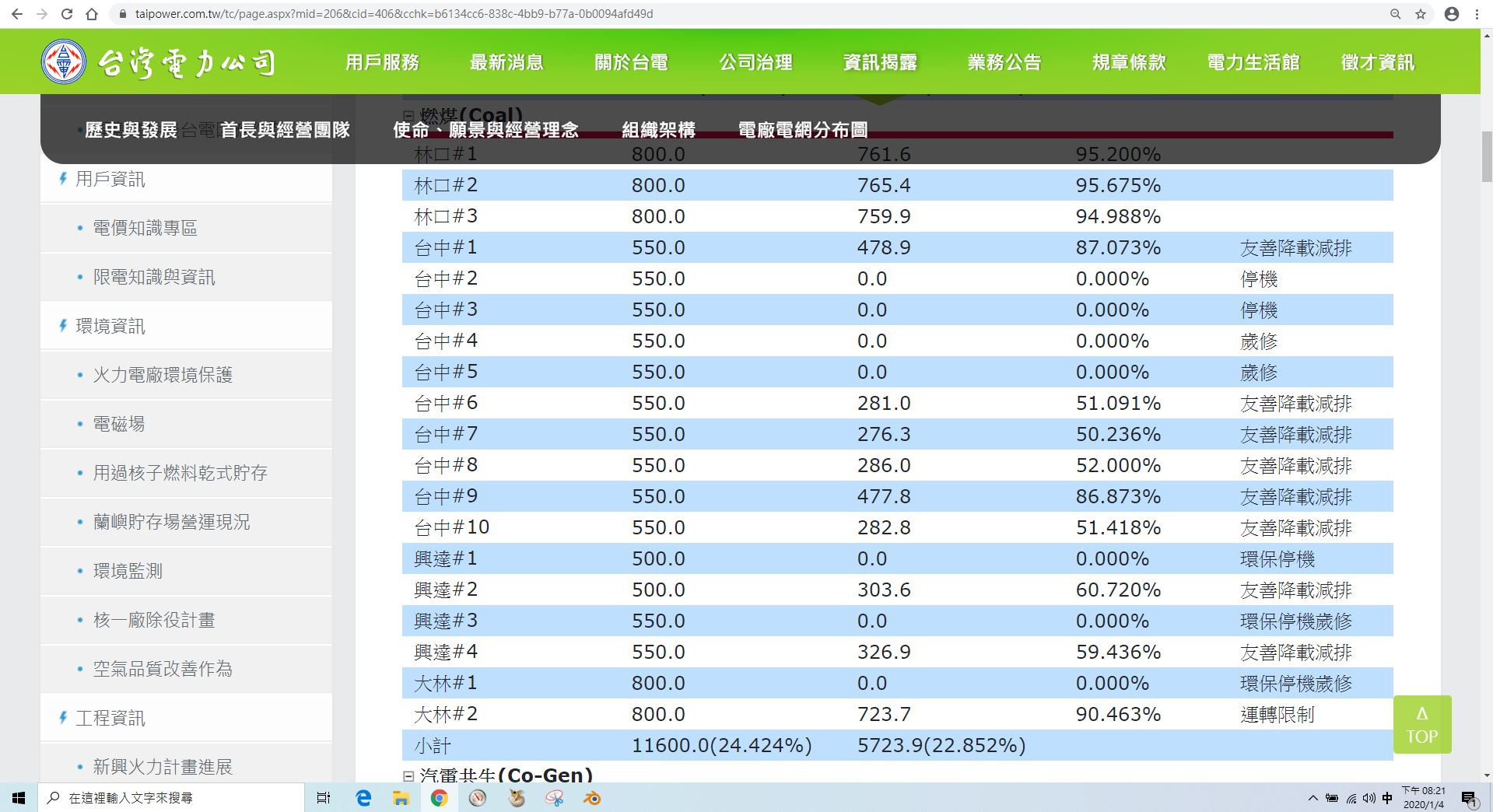Launch Edge from taskbar
The width and height of the screenshot is (1493, 812).
(x=363, y=798)
